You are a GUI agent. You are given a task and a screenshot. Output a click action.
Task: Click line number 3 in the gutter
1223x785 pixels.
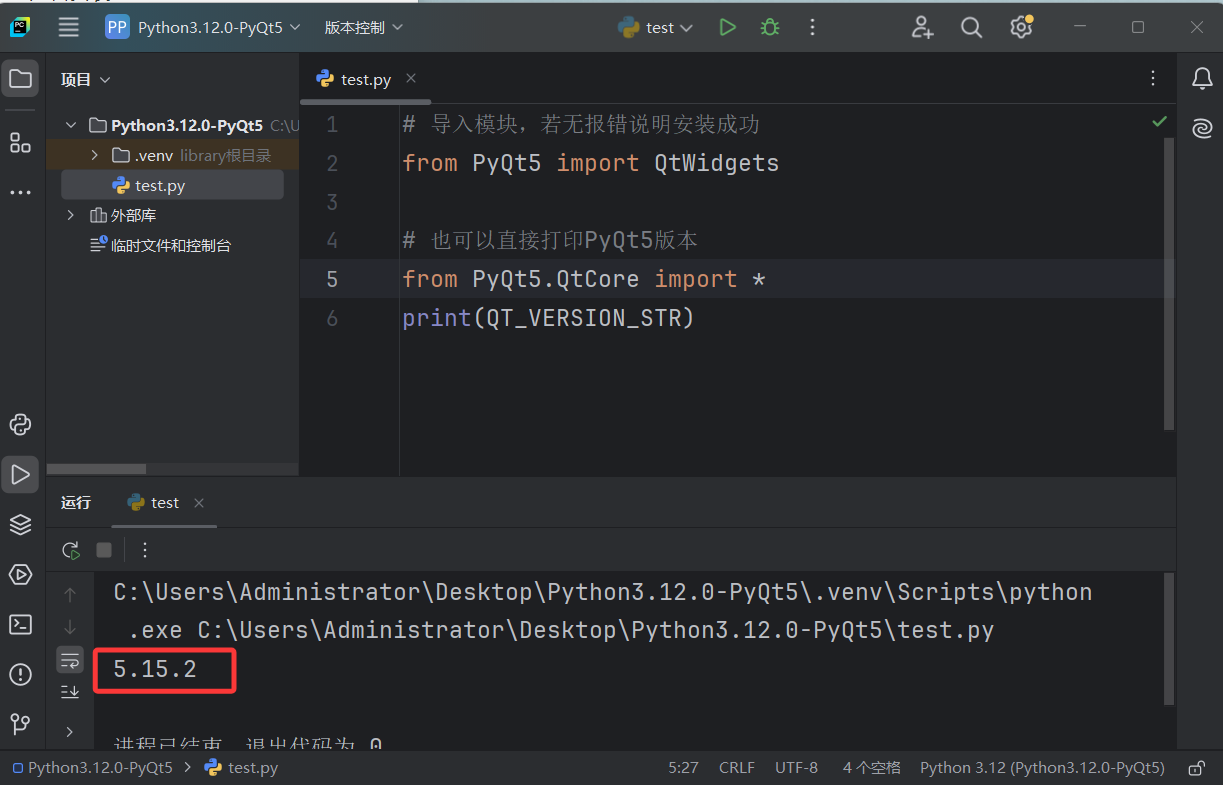(x=332, y=202)
